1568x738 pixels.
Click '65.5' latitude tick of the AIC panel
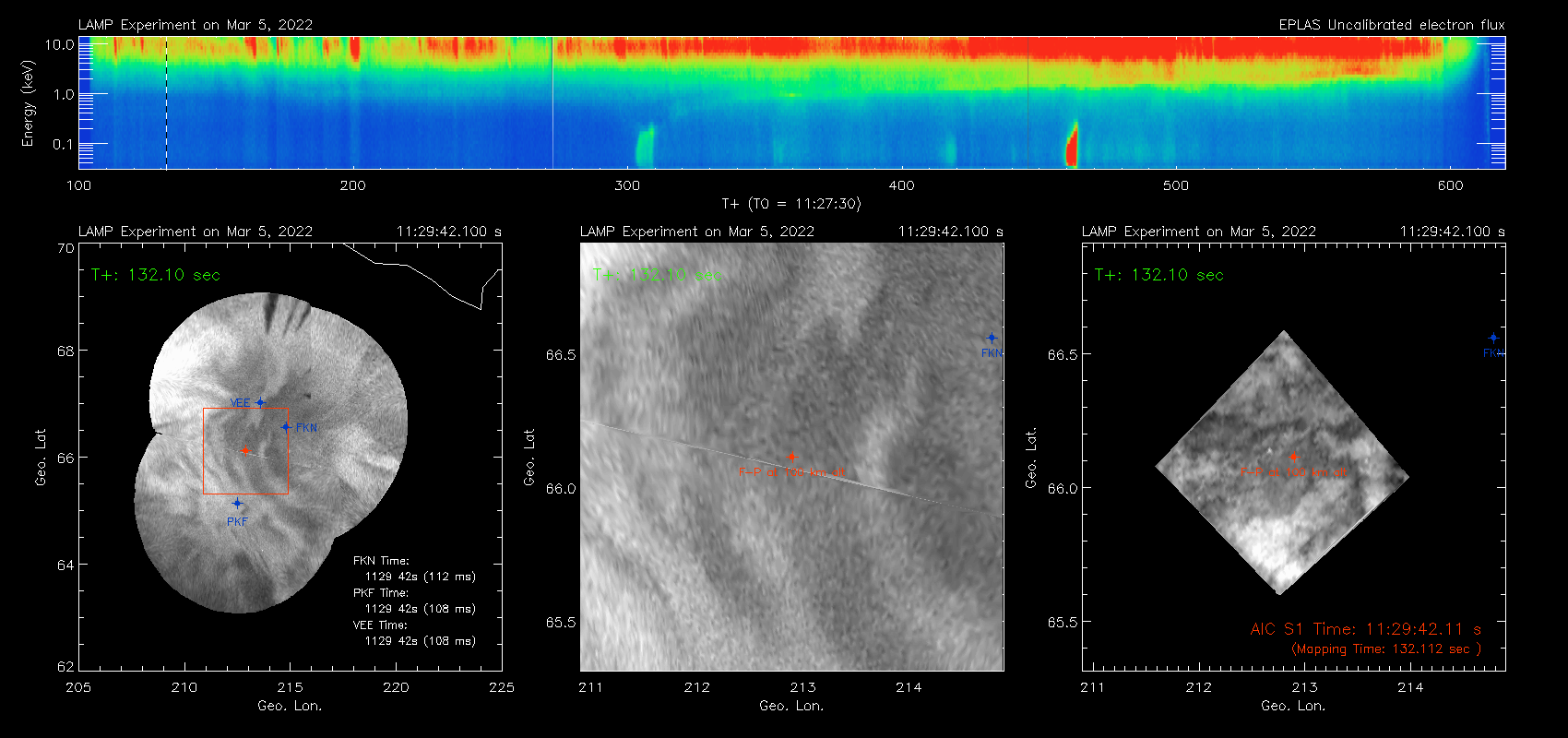[x=1063, y=623]
